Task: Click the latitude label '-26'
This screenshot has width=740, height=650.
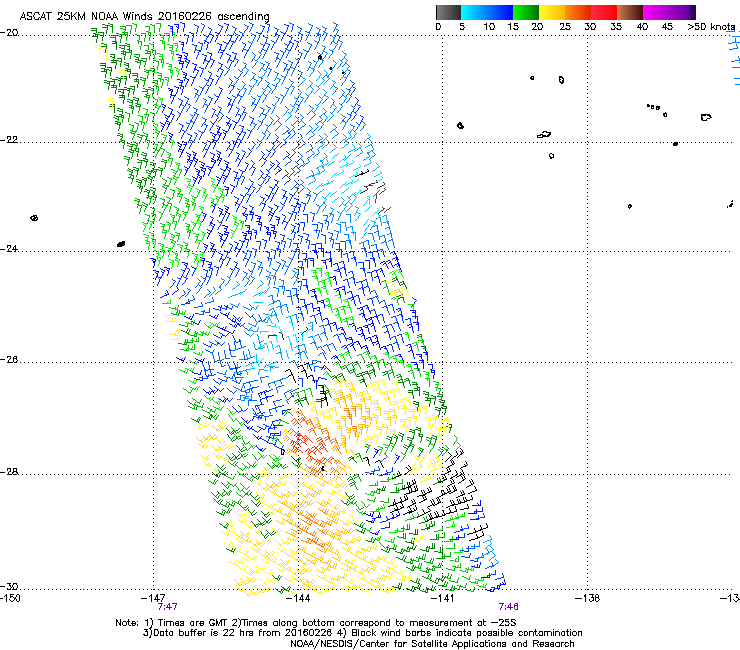Action: coord(9,360)
